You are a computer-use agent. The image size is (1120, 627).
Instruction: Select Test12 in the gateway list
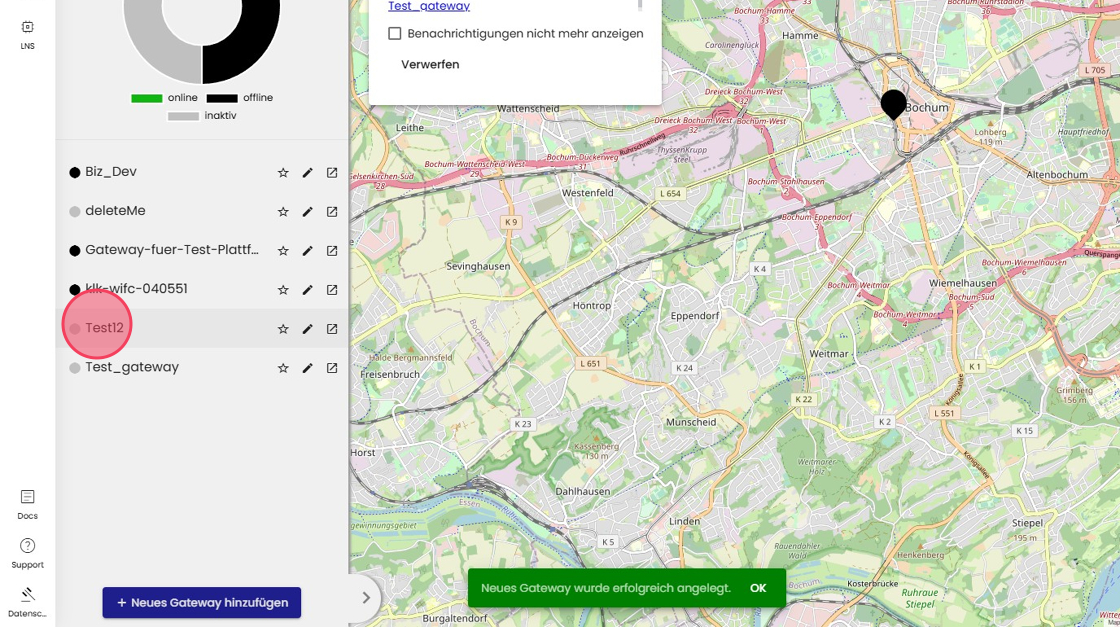click(104, 328)
